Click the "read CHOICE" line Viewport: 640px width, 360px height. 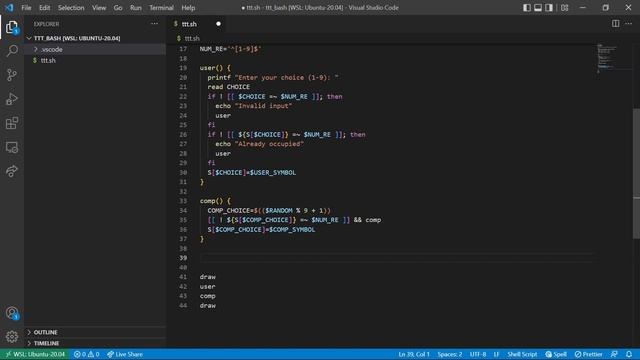point(229,87)
